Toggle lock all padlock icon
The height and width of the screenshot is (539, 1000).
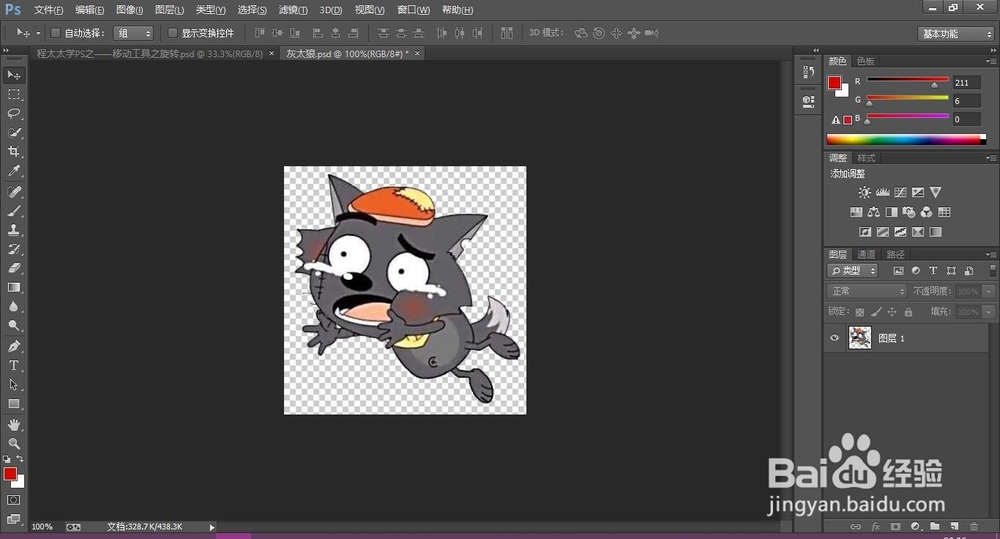point(908,312)
